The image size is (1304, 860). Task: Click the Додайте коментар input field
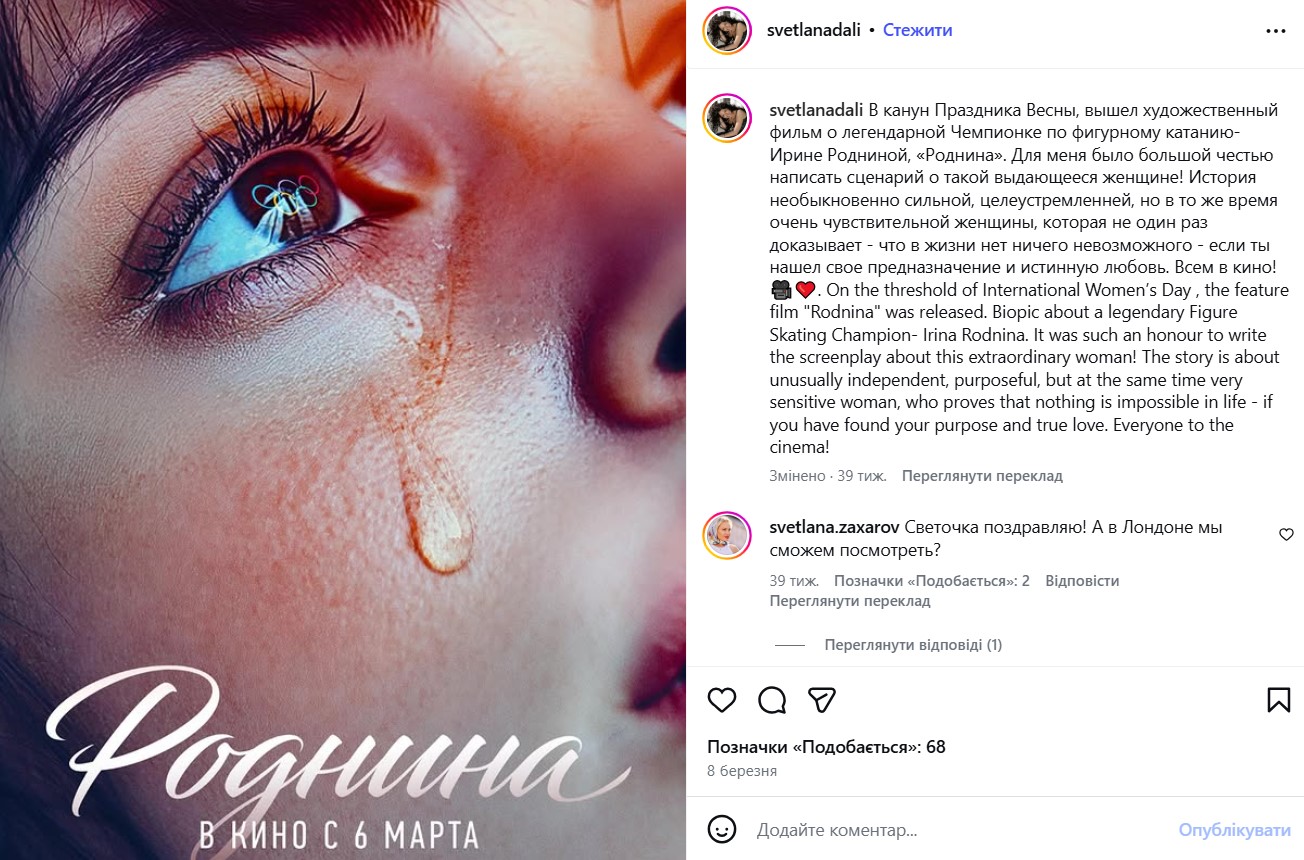click(x=960, y=830)
